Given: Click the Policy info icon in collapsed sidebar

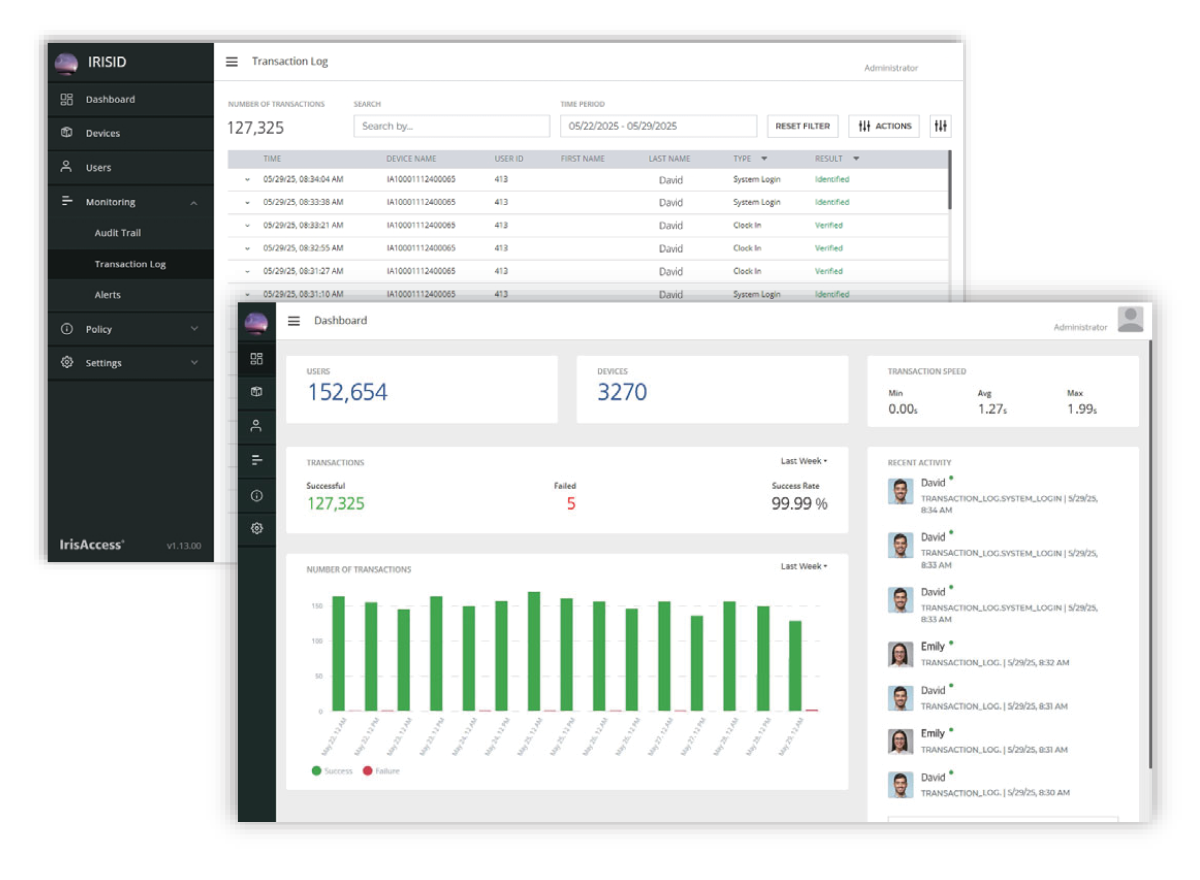Looking at the screenshot, I should [x=257, y=495].
